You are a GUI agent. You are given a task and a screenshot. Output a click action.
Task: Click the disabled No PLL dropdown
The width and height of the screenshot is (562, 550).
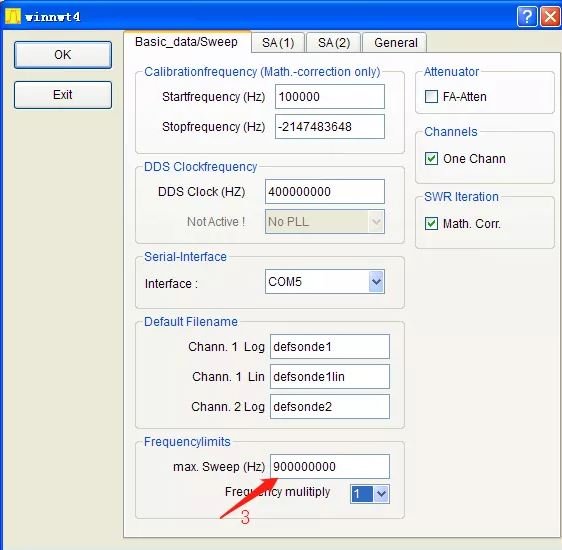pyautogui.click(x=325, y=222)
